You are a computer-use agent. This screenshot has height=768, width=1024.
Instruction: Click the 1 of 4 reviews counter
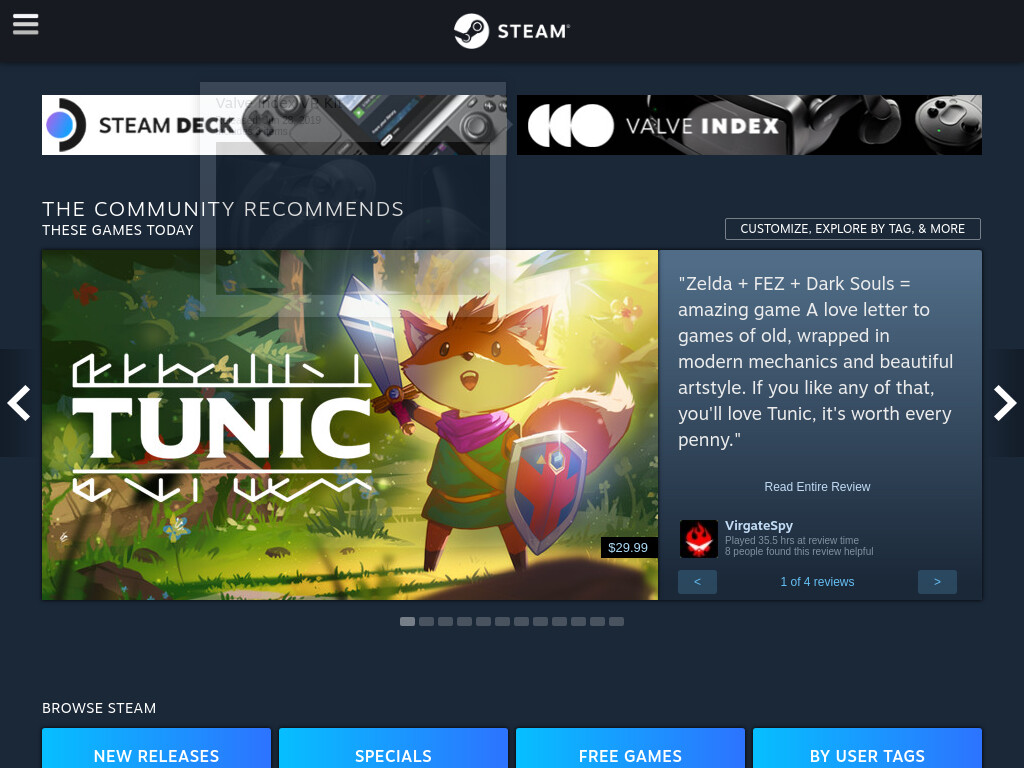click(x=817, y=582)
